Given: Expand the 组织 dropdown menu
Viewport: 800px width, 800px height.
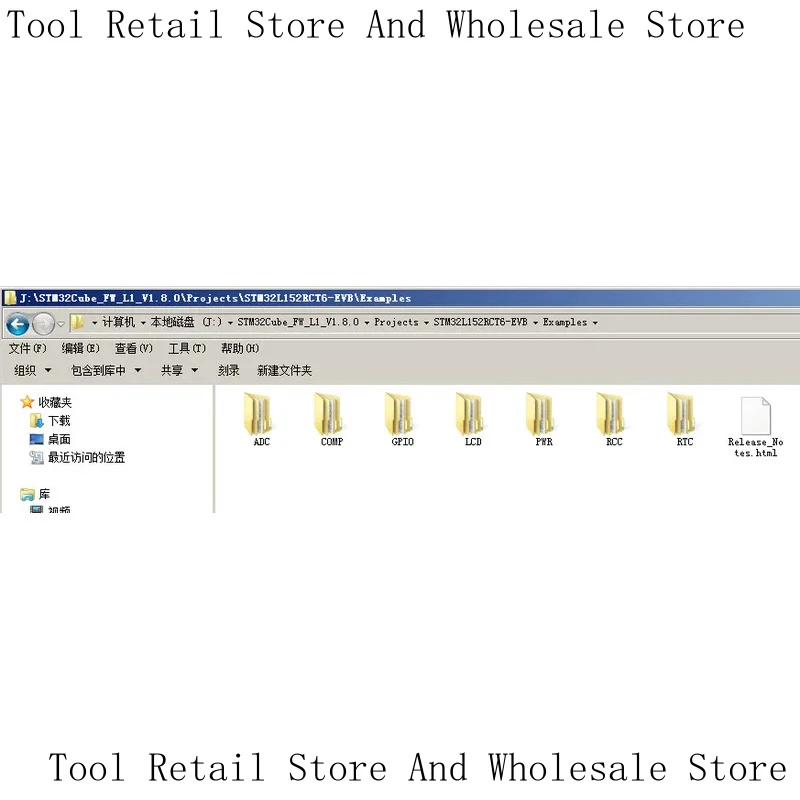Looking at the screenshot, I should click(x=33, y=370).
